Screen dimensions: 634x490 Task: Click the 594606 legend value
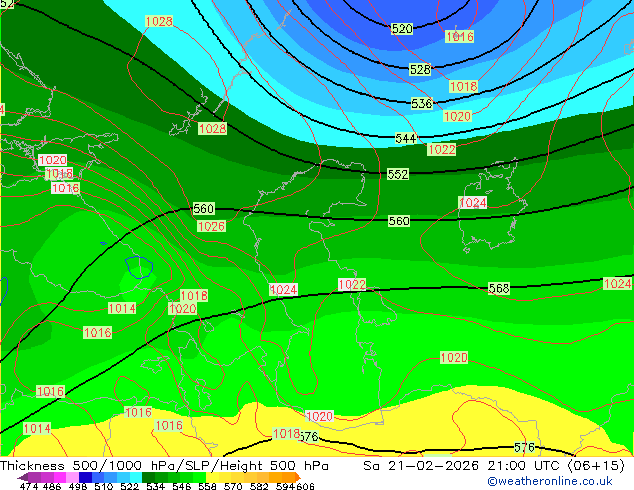pyautogui.click(x=295, y=486)
